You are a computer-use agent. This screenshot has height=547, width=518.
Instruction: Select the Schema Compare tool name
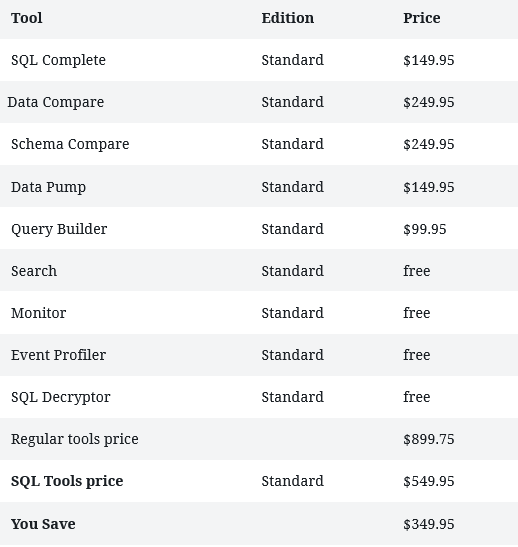(70, 144)
